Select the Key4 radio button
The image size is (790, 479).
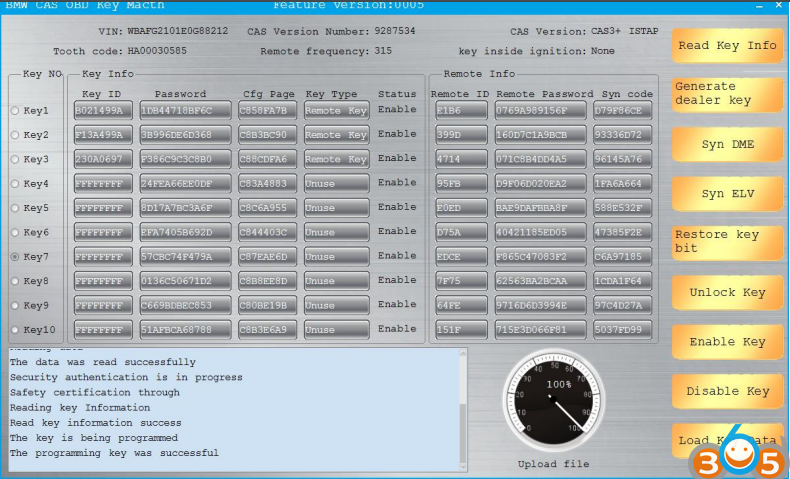(15, 184)
